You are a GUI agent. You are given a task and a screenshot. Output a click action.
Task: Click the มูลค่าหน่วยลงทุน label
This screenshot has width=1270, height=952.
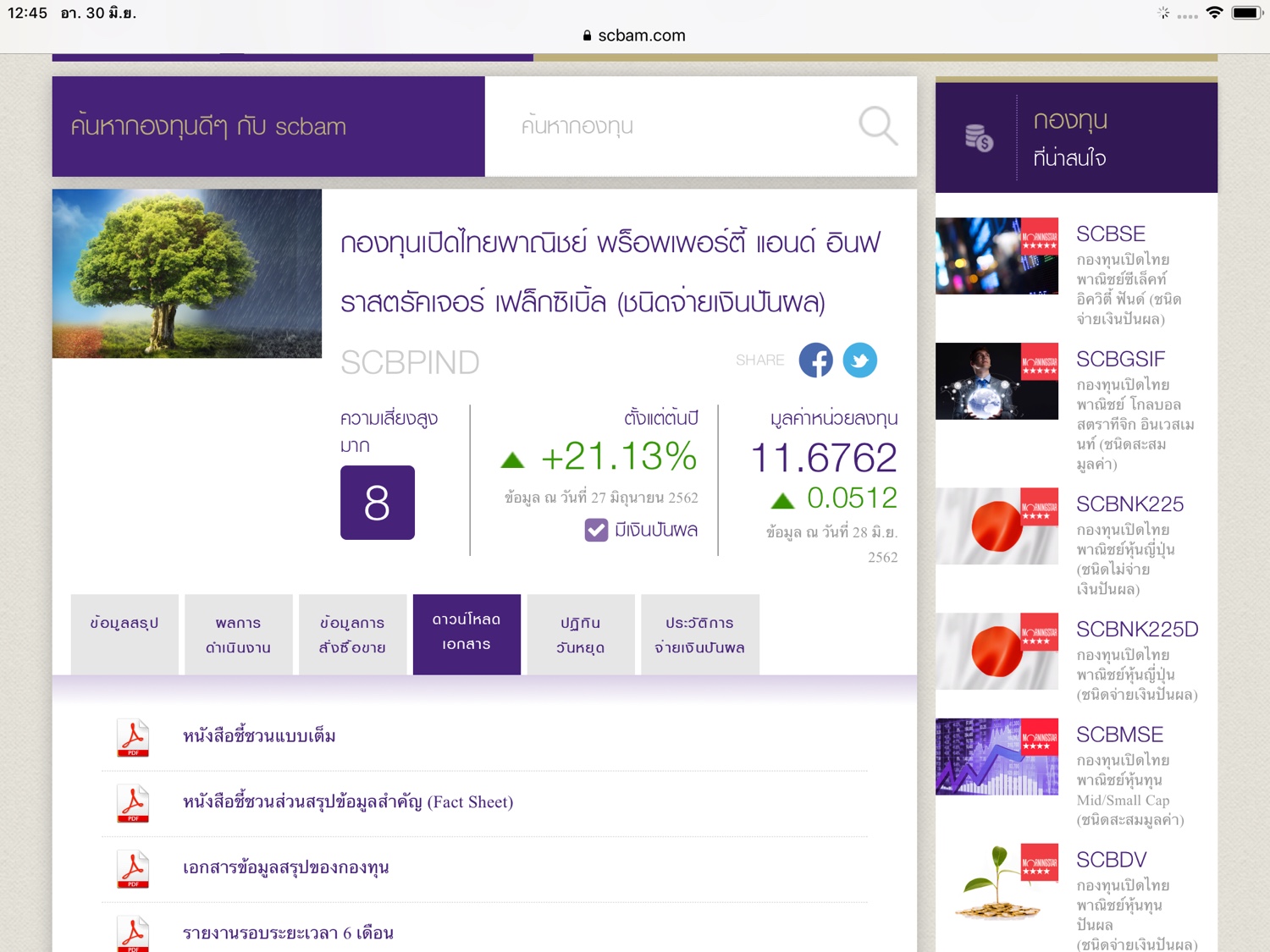[834, 418]
